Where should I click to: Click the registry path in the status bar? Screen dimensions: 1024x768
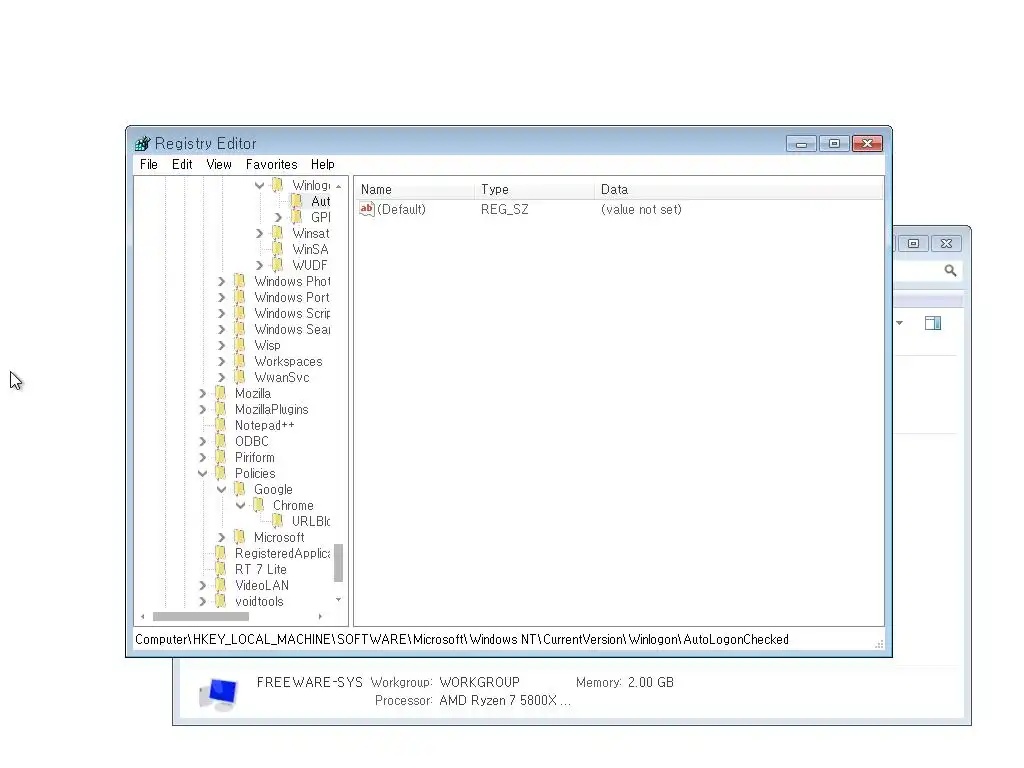462,639
